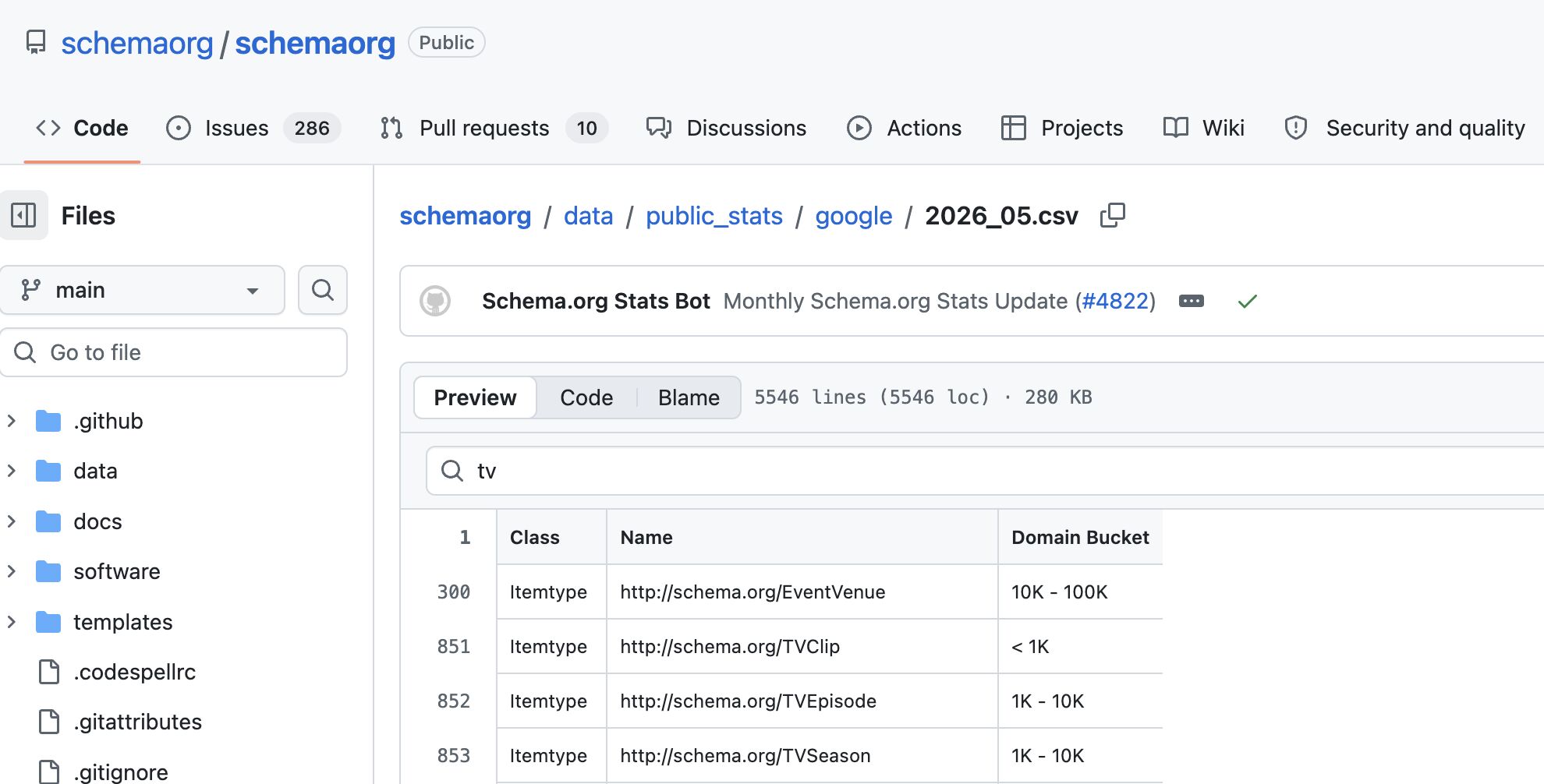Viewport: 1544px width, 784px height.
Task: Select the templates folder
Action: (123, 622)
